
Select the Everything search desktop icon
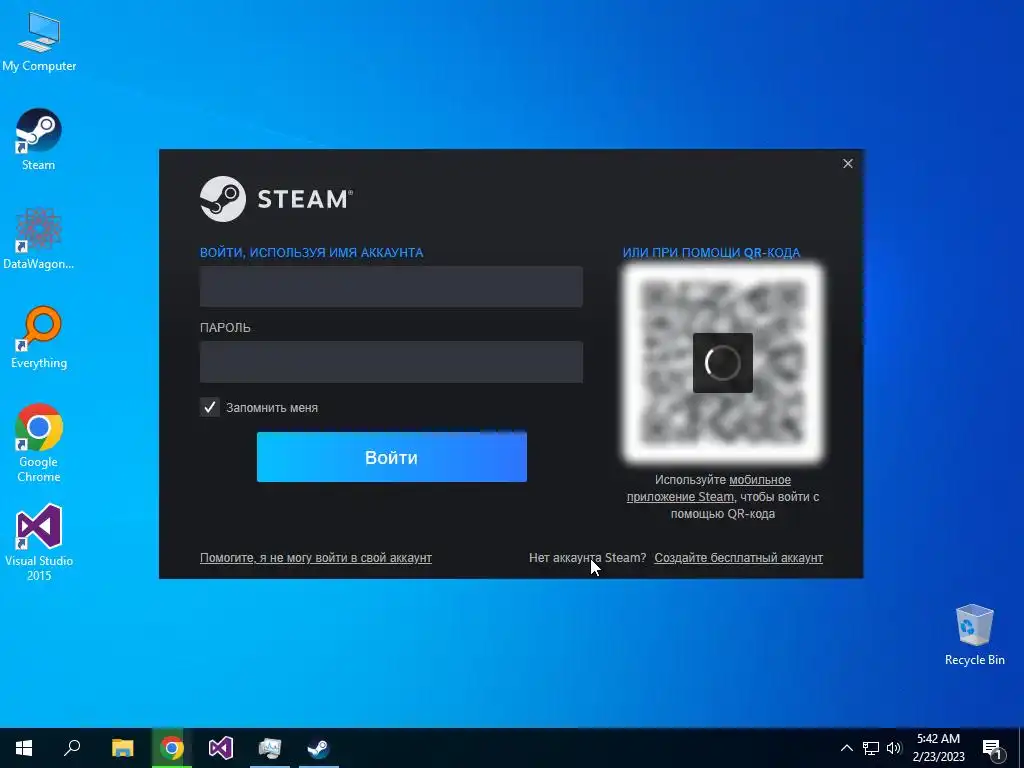[39, 338]
